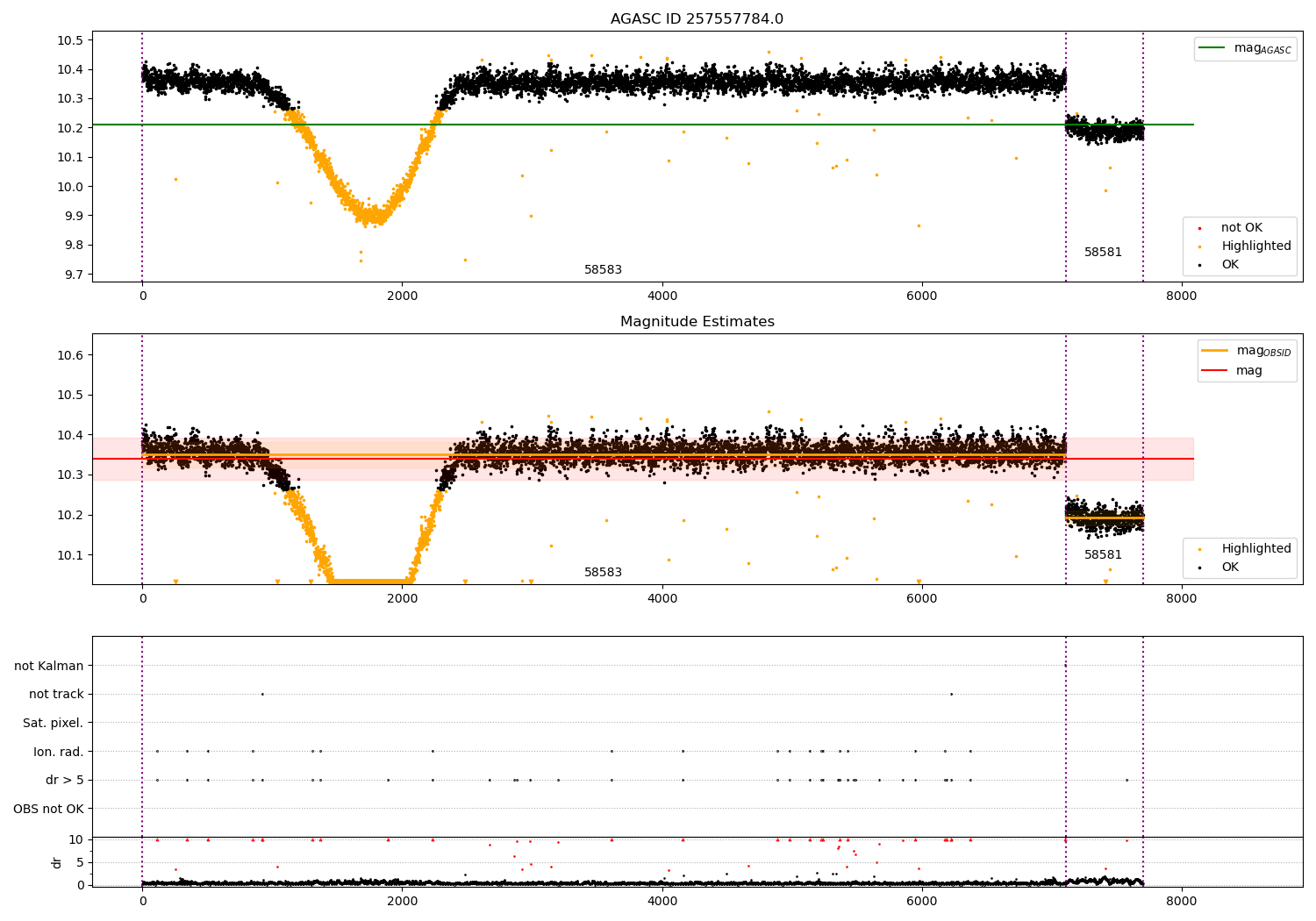Click the 8000 x-axis tick of bottom plot

1181,901
